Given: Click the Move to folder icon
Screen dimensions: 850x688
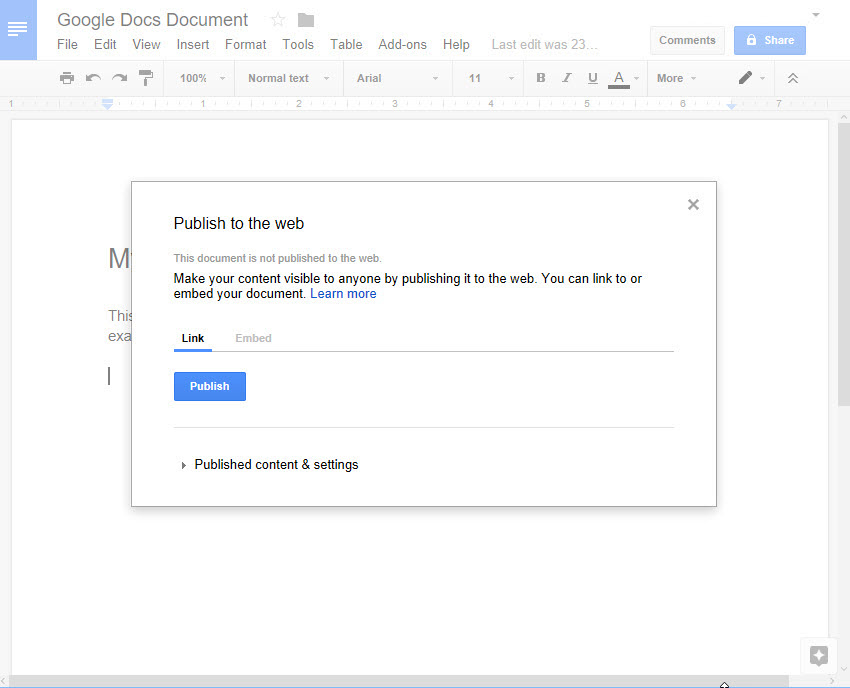Looking at the screenshot, I should click(305, 18).
